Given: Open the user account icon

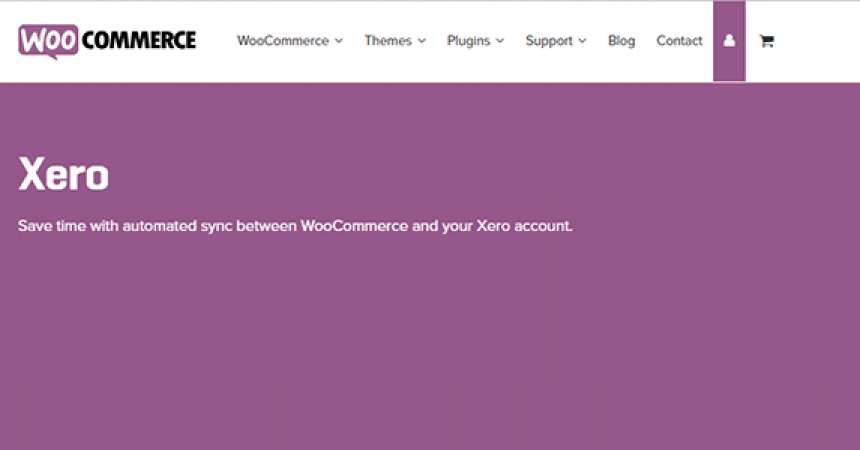Looking at the screenshot, I should coord(729,41).
